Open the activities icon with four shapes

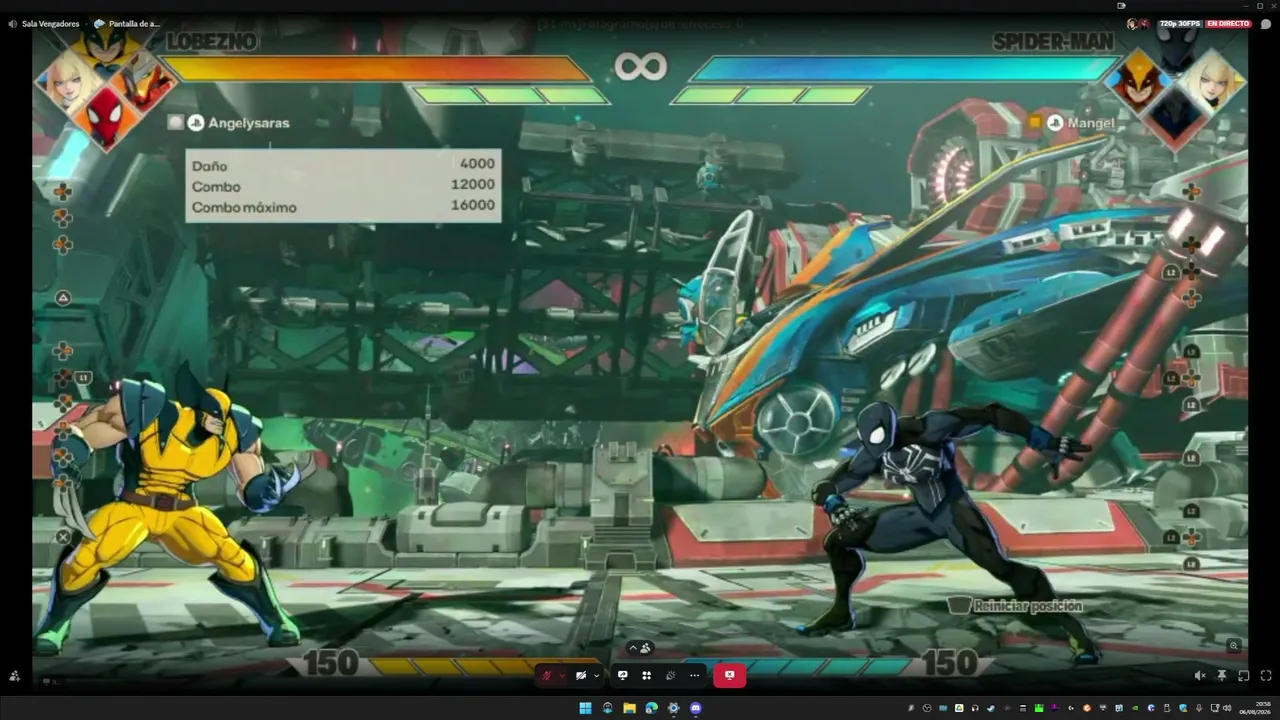646,676
